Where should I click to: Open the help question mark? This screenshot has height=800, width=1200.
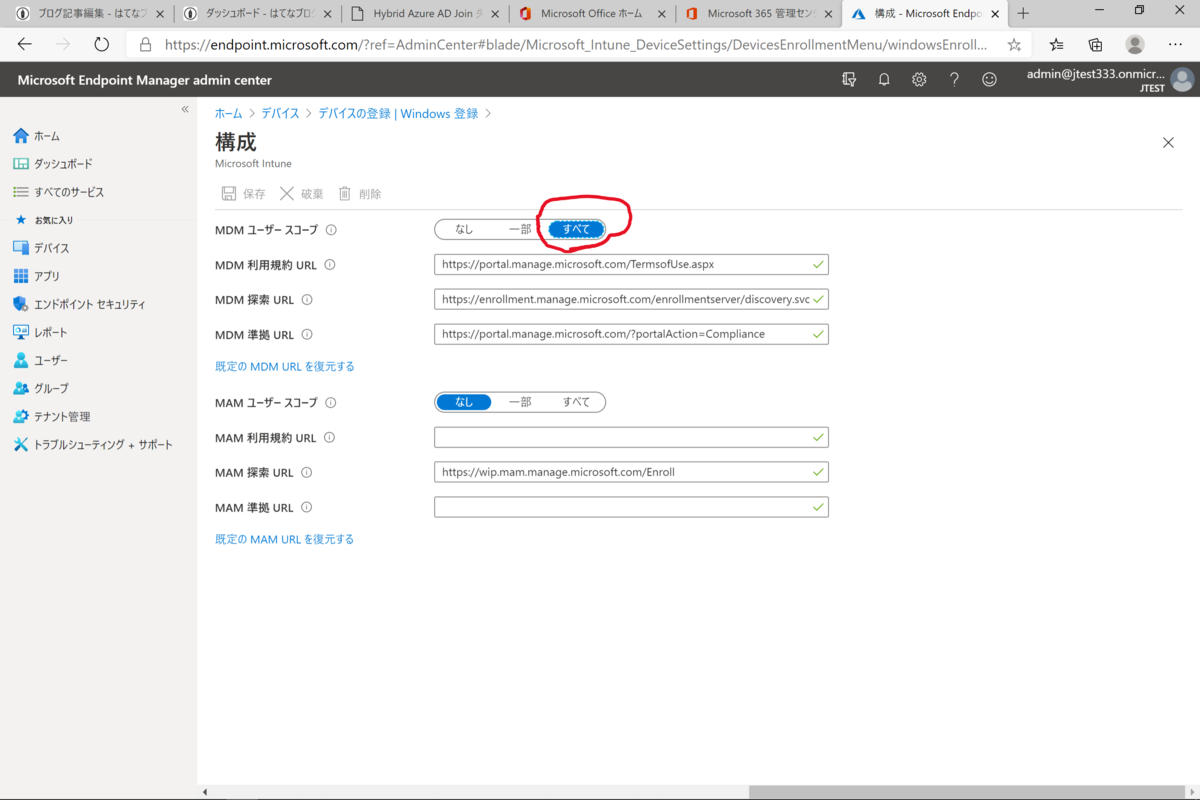pyautogui.click(x=954, y=80)
